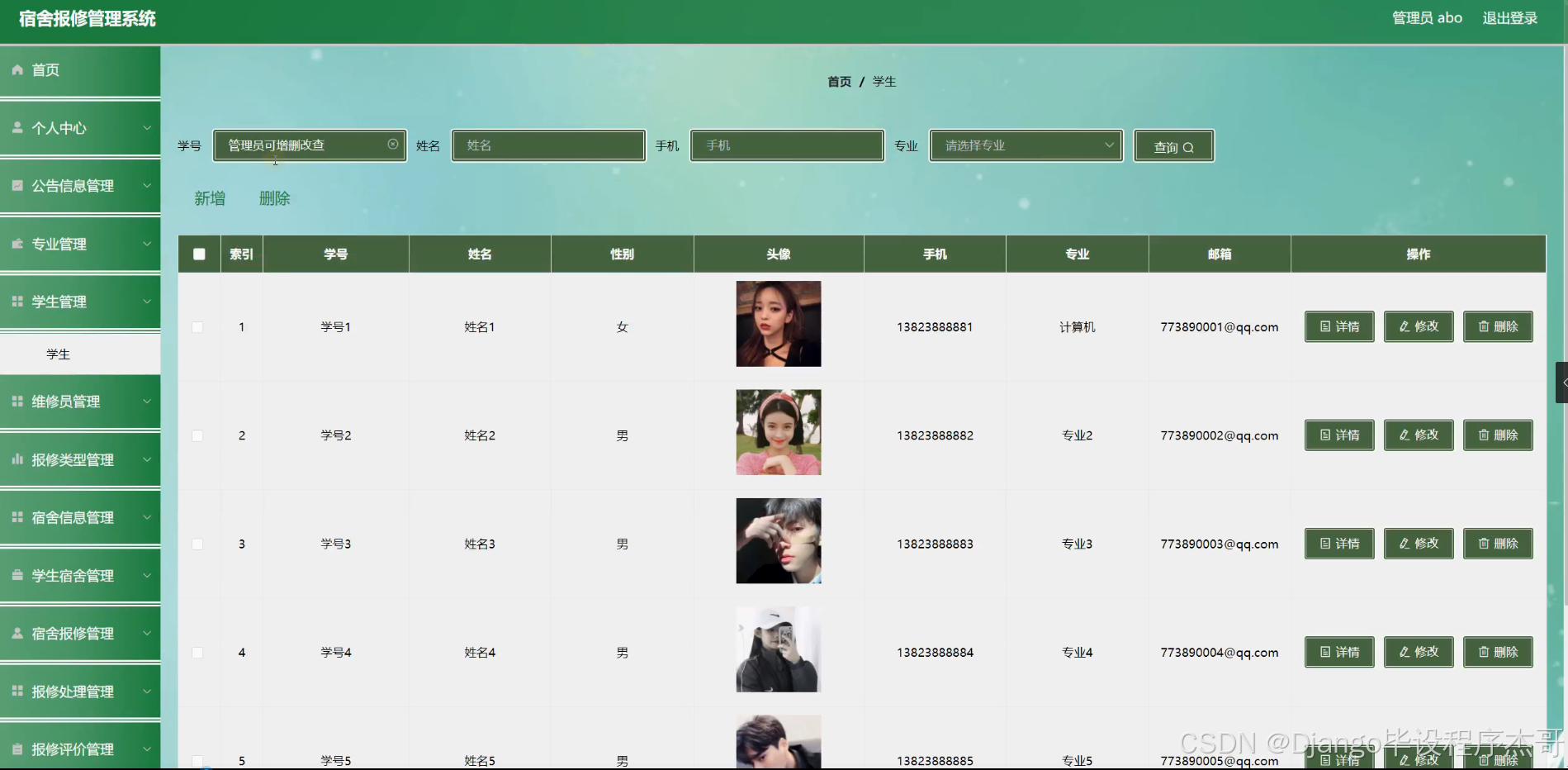Click the person icon beside 个人中心

coord(17,128)
